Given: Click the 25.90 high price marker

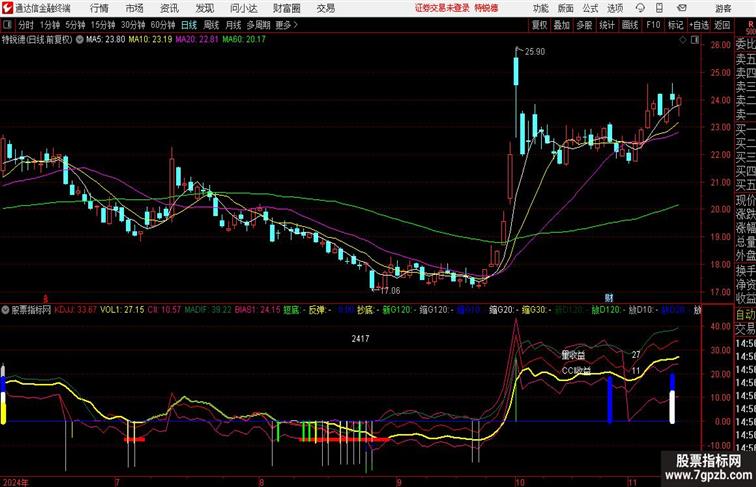Looking at the screenshot, I should [535, 52].
